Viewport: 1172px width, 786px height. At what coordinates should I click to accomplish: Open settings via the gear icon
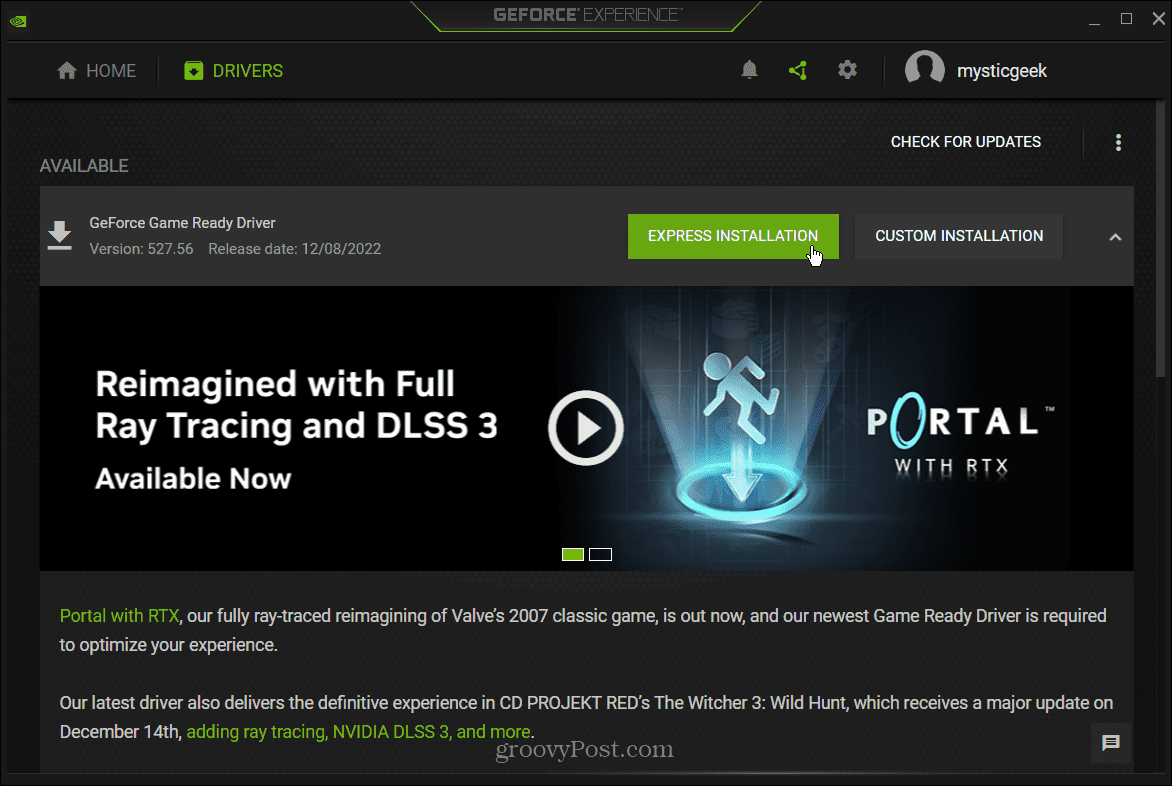847,70
